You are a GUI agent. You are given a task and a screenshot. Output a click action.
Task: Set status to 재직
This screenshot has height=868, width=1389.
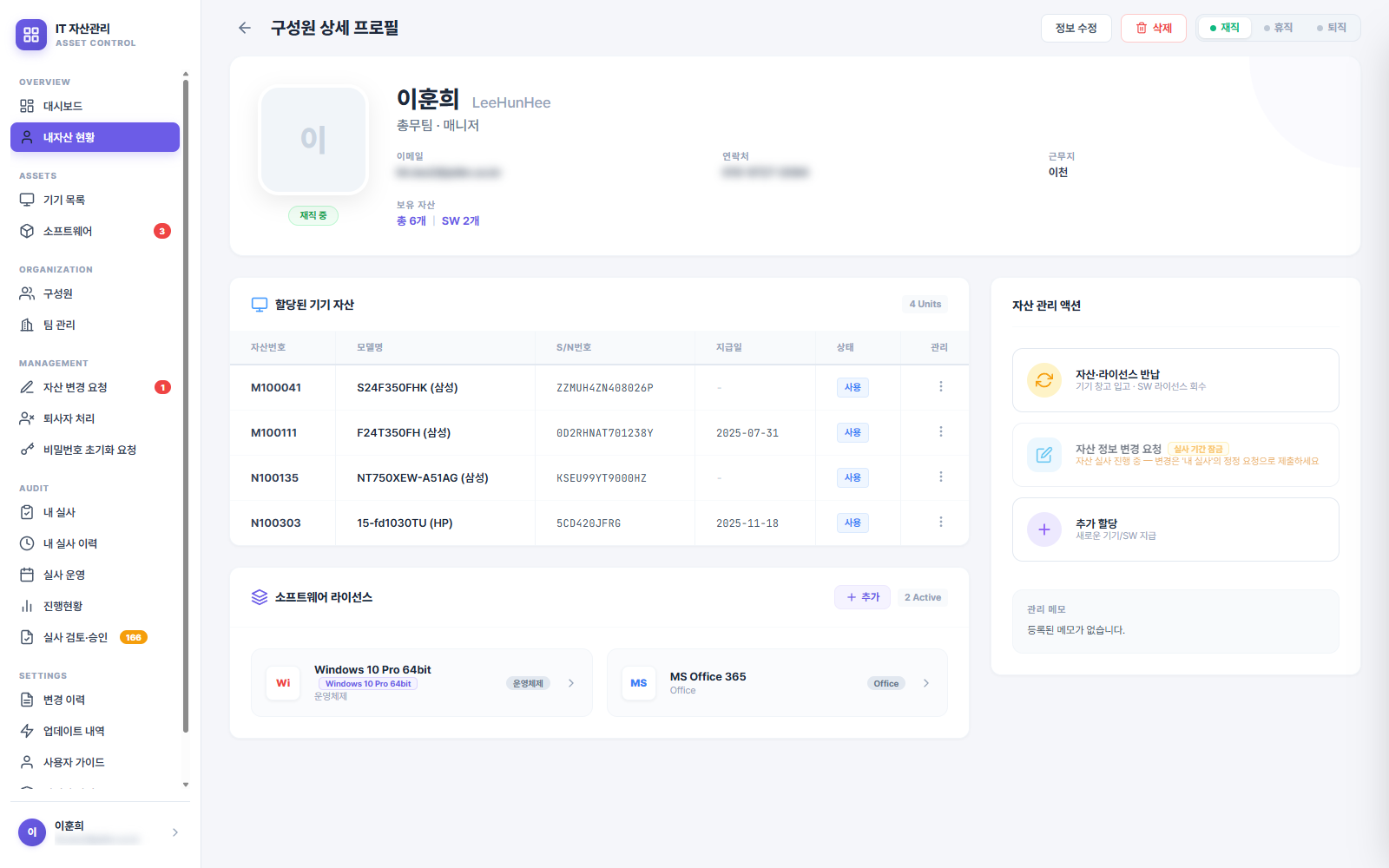pyautogui.click(x=1225, y=28)
